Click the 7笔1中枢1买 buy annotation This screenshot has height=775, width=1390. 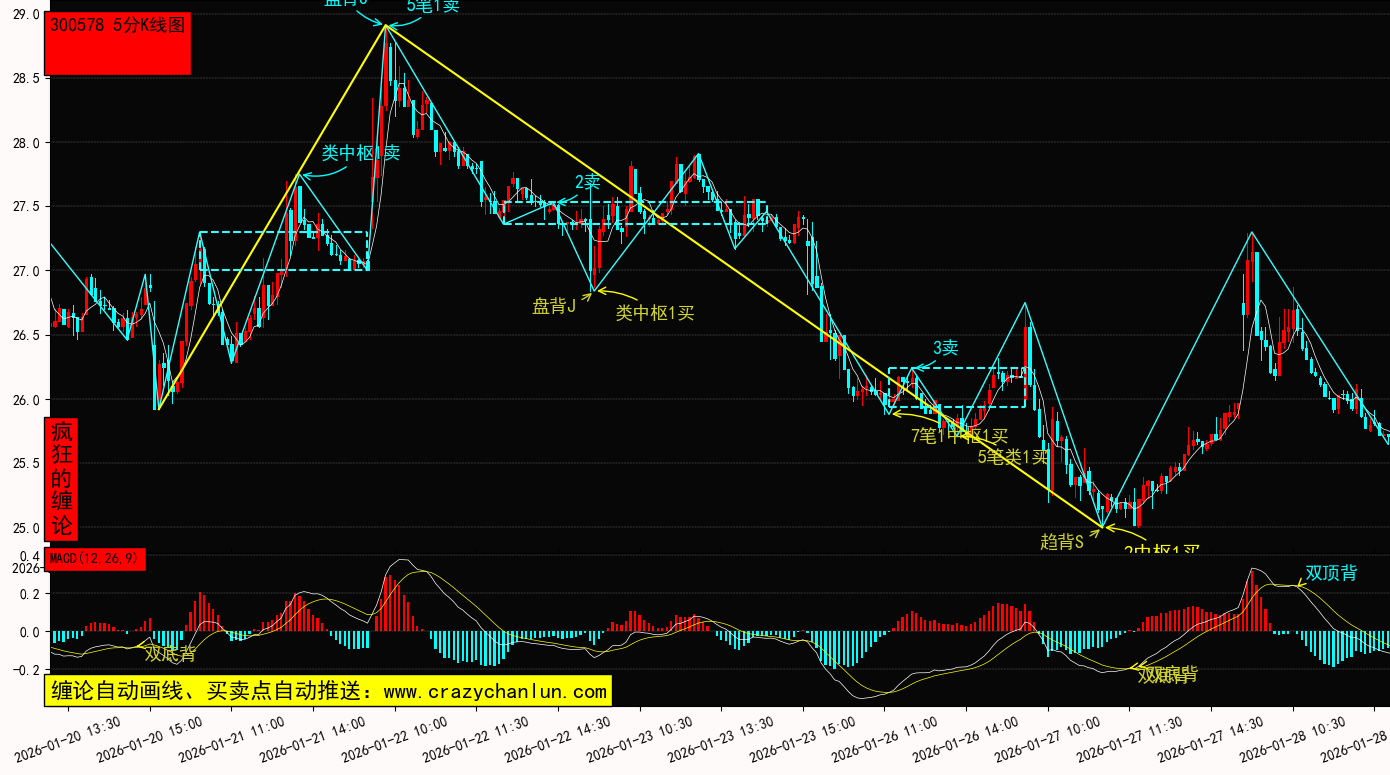click(958, 435)
